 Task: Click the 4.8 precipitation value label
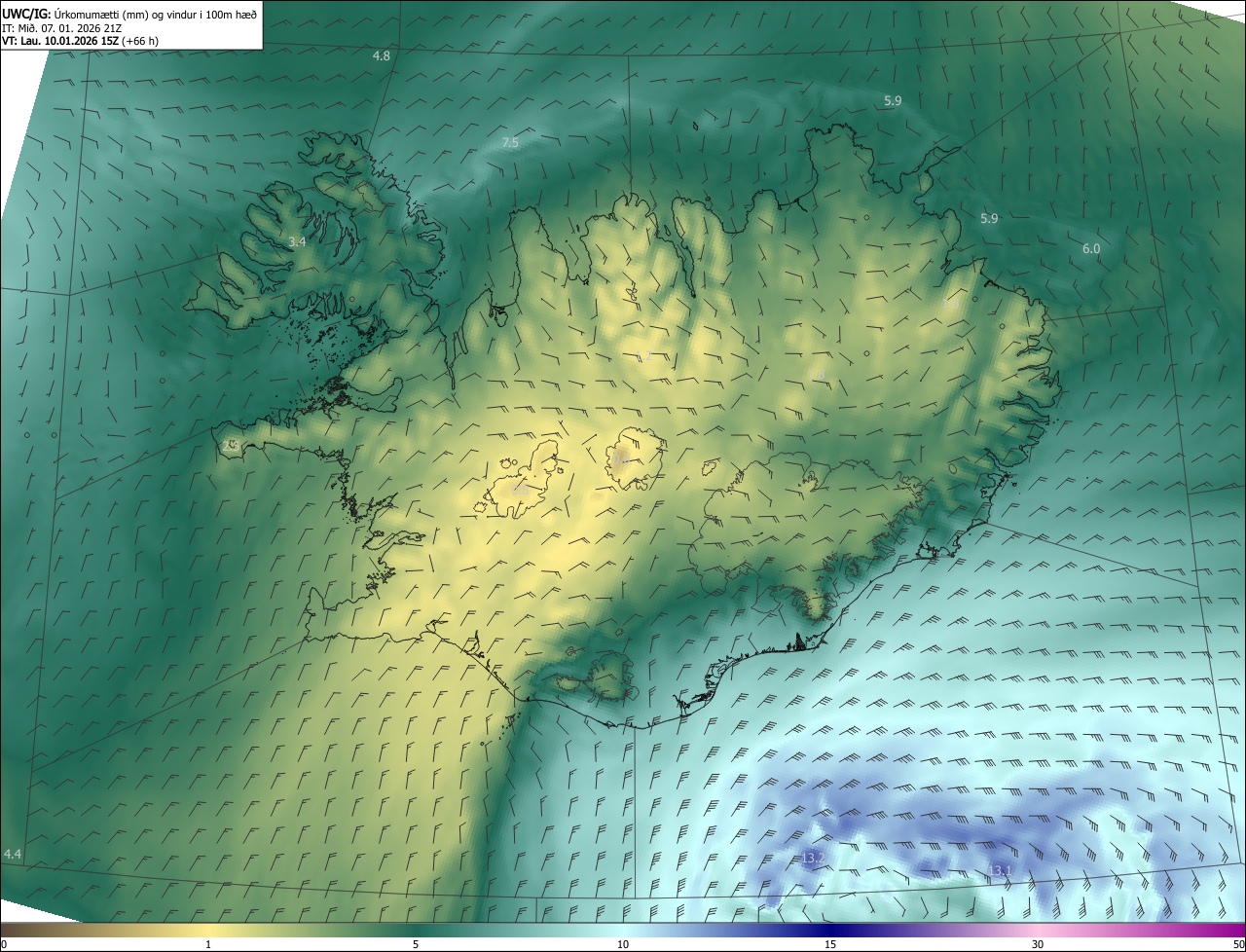tap(382, 55)
